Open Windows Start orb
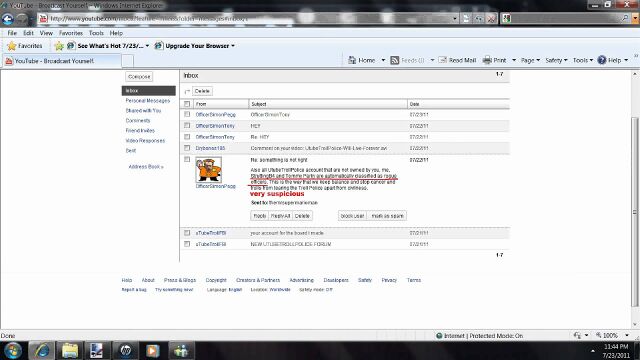Image resolution: width=640 pixels, height=360 pixels. 13,351
